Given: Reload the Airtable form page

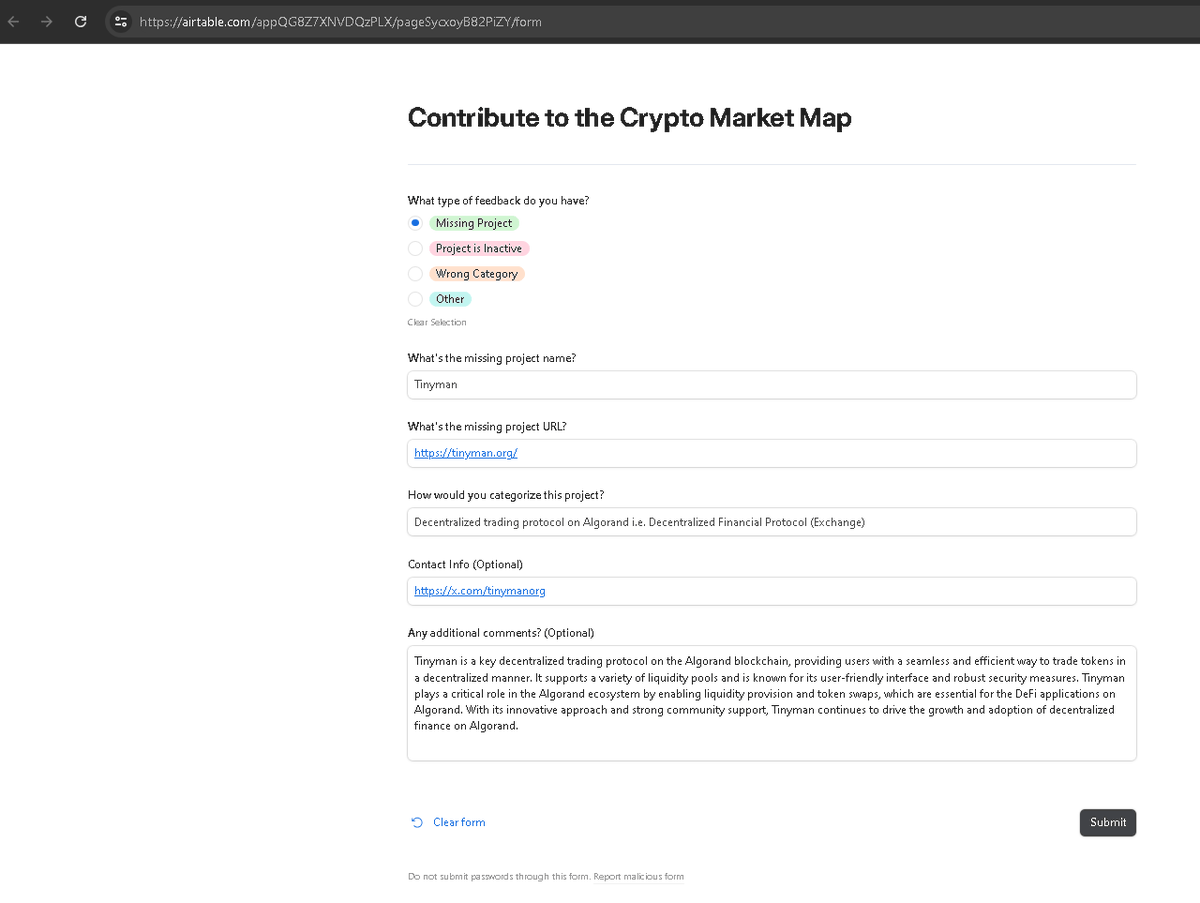Looking at the screenshot, I should tap(81, 21).
